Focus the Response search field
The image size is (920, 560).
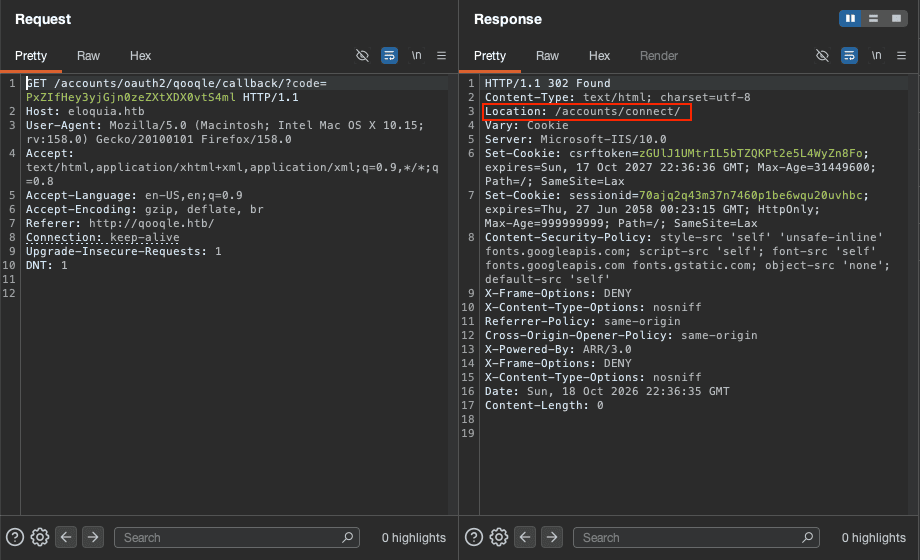click(696, 538)
